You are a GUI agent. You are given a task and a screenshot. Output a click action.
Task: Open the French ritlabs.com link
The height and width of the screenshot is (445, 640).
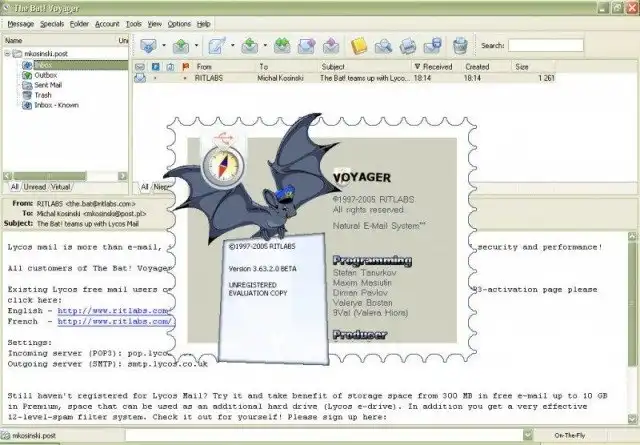tap(113, 321)
